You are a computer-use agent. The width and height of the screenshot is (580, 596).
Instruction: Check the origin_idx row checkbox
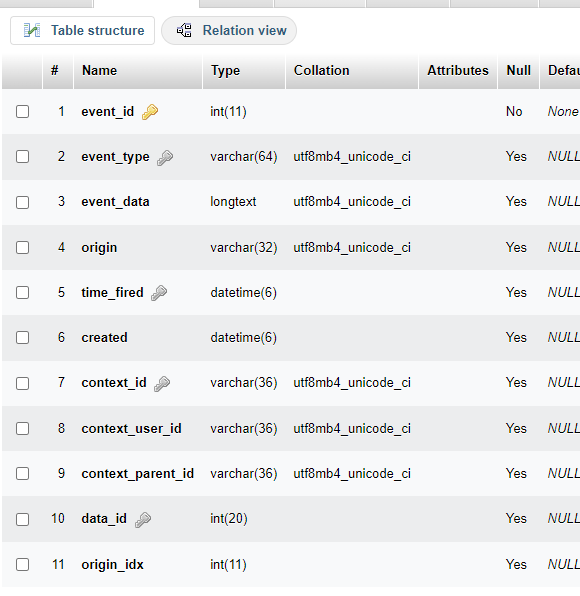coord(22,564)
